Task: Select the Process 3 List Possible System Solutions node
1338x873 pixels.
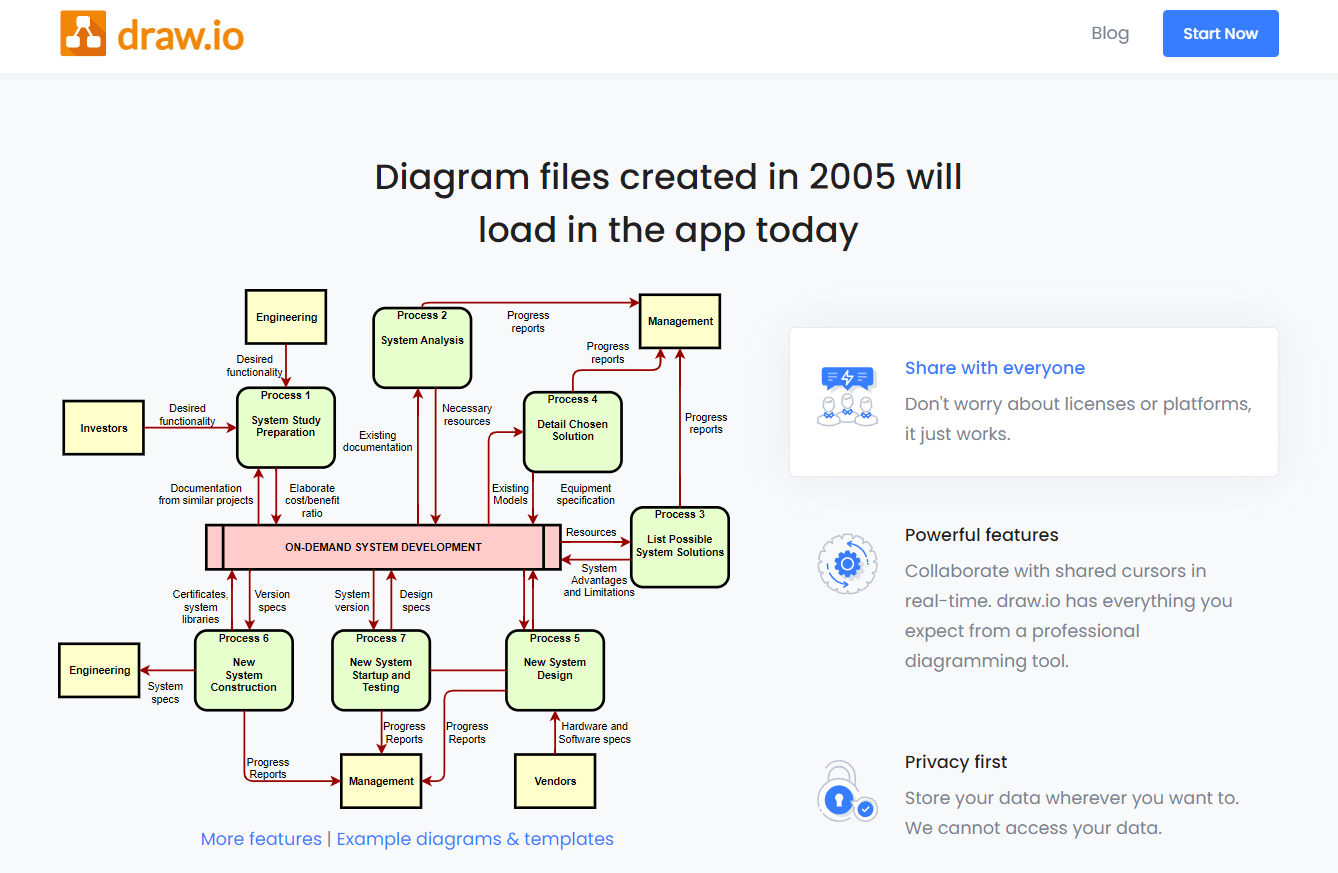Action: click(679, 547)
